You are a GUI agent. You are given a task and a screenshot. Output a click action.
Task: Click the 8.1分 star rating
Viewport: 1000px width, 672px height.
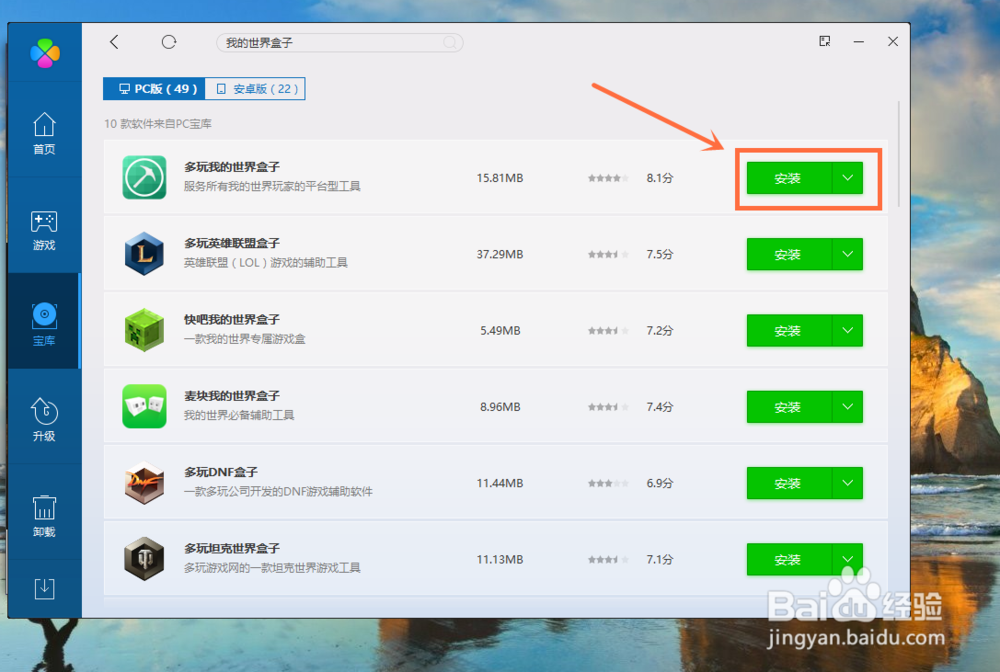(608, 178)
